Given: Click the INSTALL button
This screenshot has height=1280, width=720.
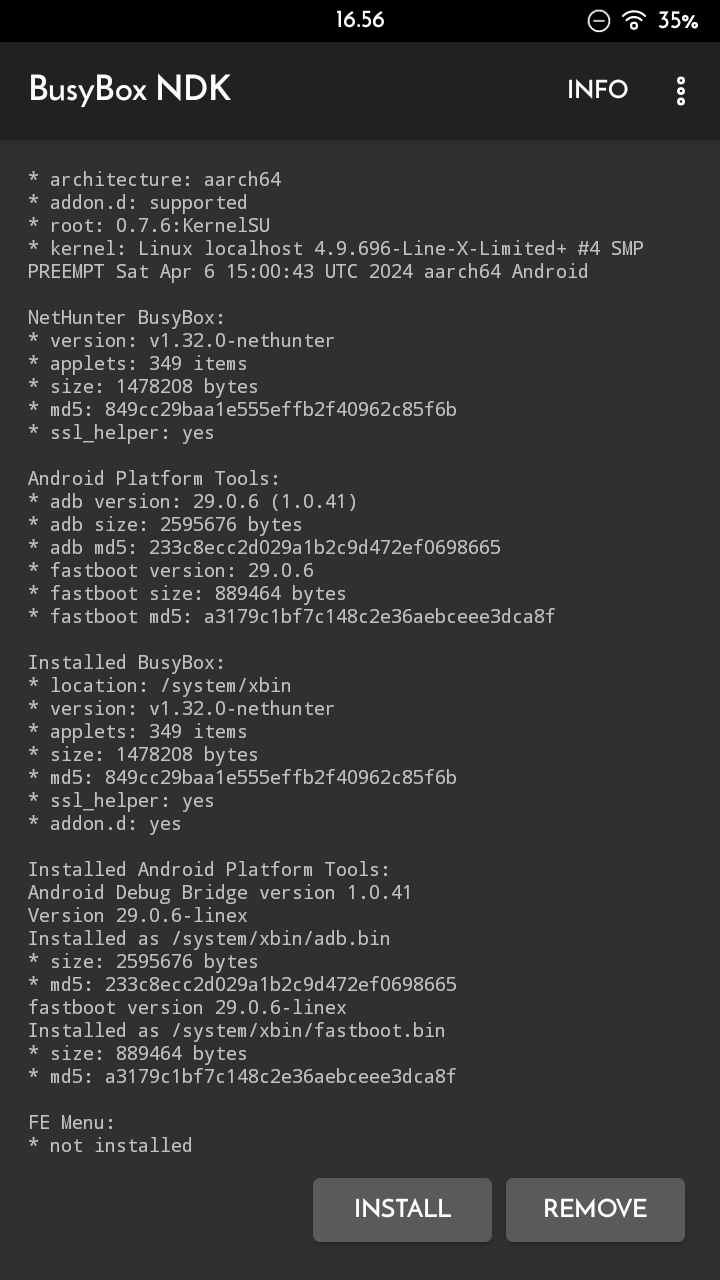Looking at the screenshot, I should (x=402, y=1209).
